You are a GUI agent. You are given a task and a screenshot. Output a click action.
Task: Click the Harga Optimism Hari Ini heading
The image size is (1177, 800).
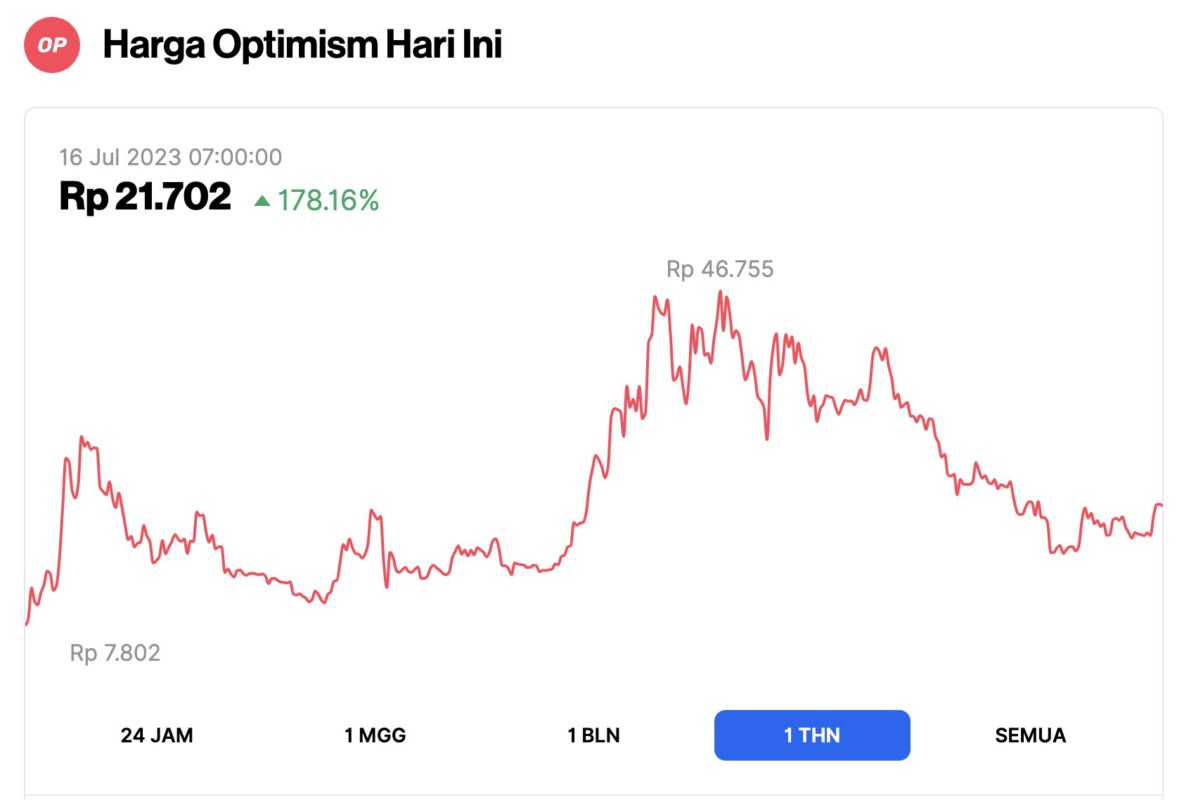[302, 45]
